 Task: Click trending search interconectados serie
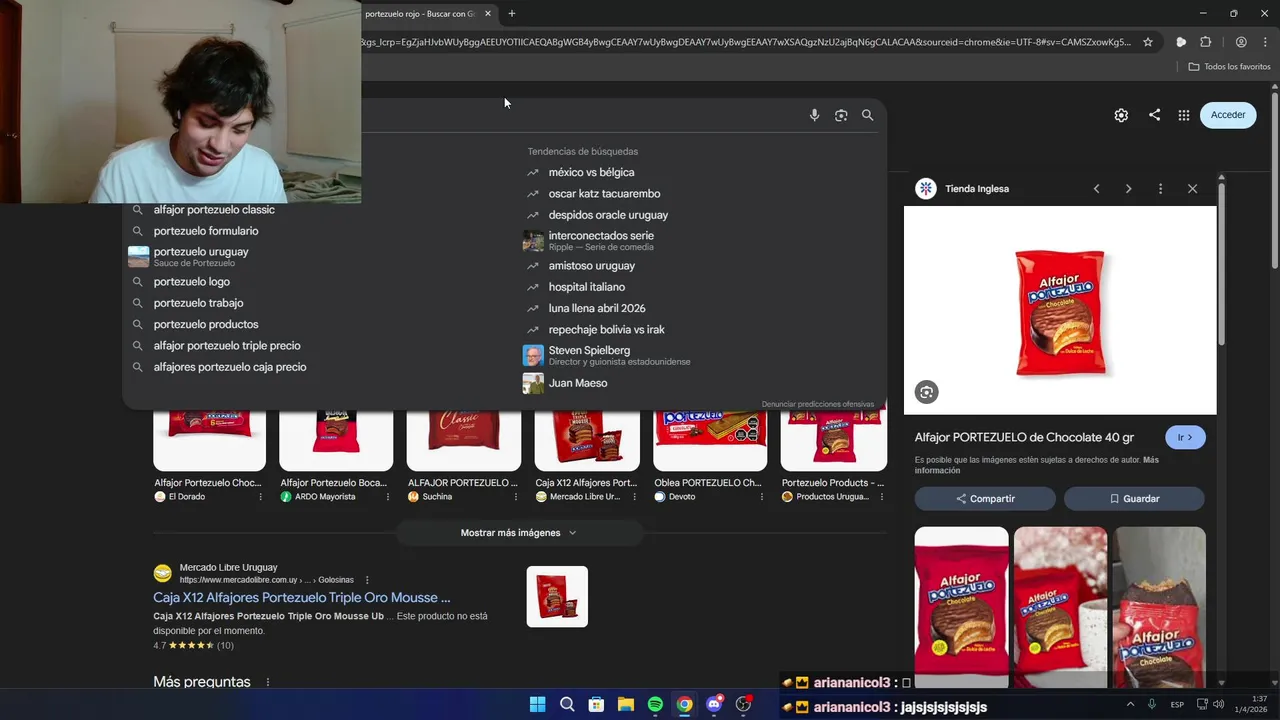pos(601,240)
